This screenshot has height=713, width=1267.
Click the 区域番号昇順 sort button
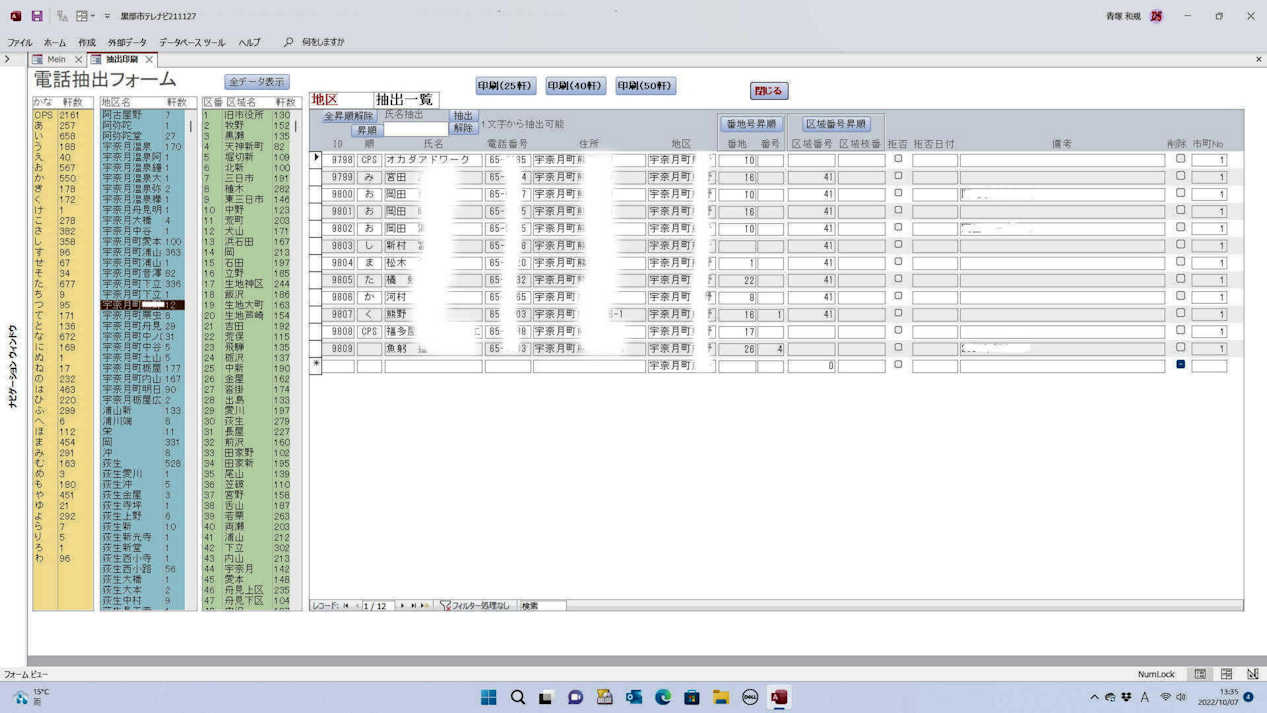coord(836,124)
